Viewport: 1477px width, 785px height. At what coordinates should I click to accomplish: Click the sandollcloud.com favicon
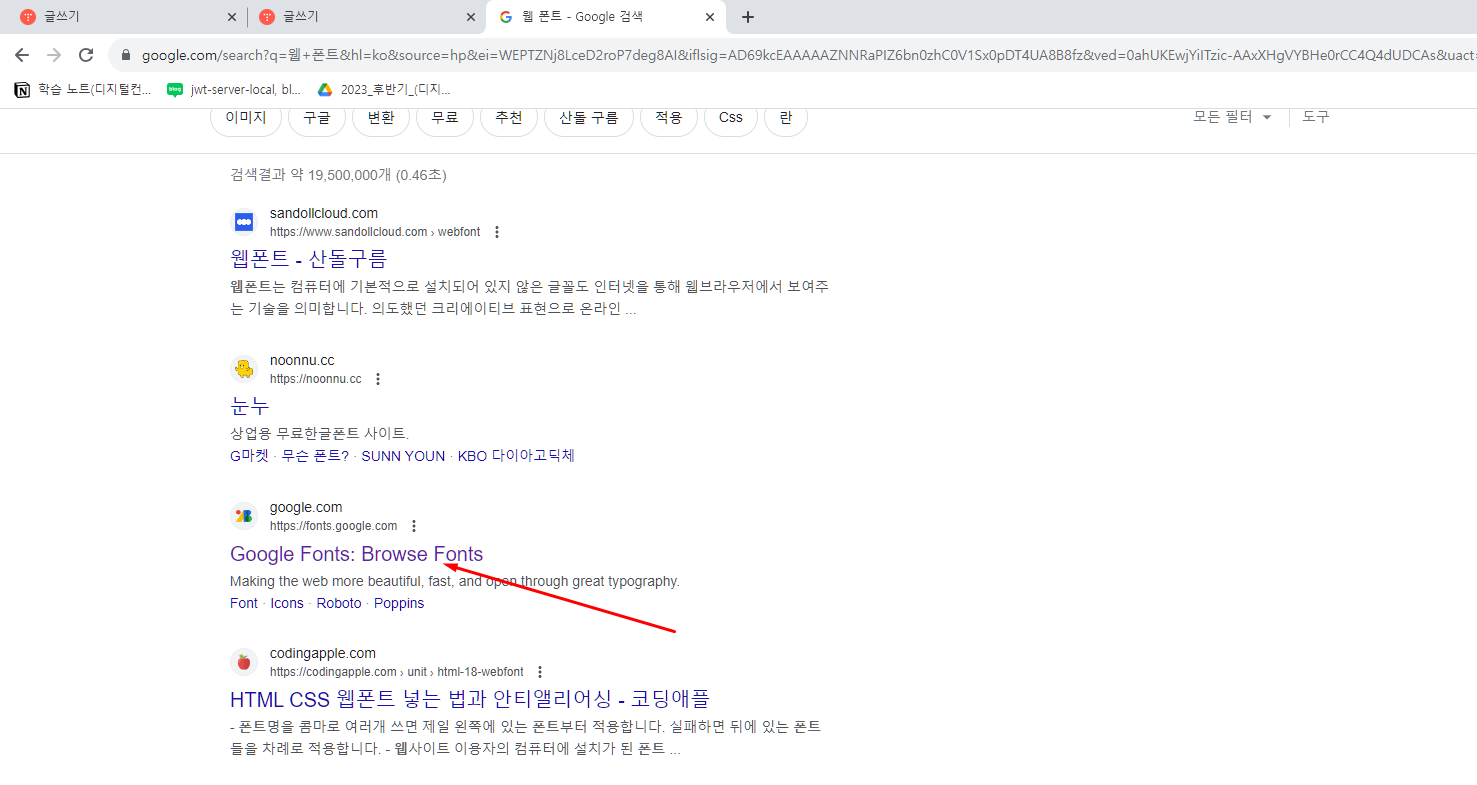tap(244, 222)
